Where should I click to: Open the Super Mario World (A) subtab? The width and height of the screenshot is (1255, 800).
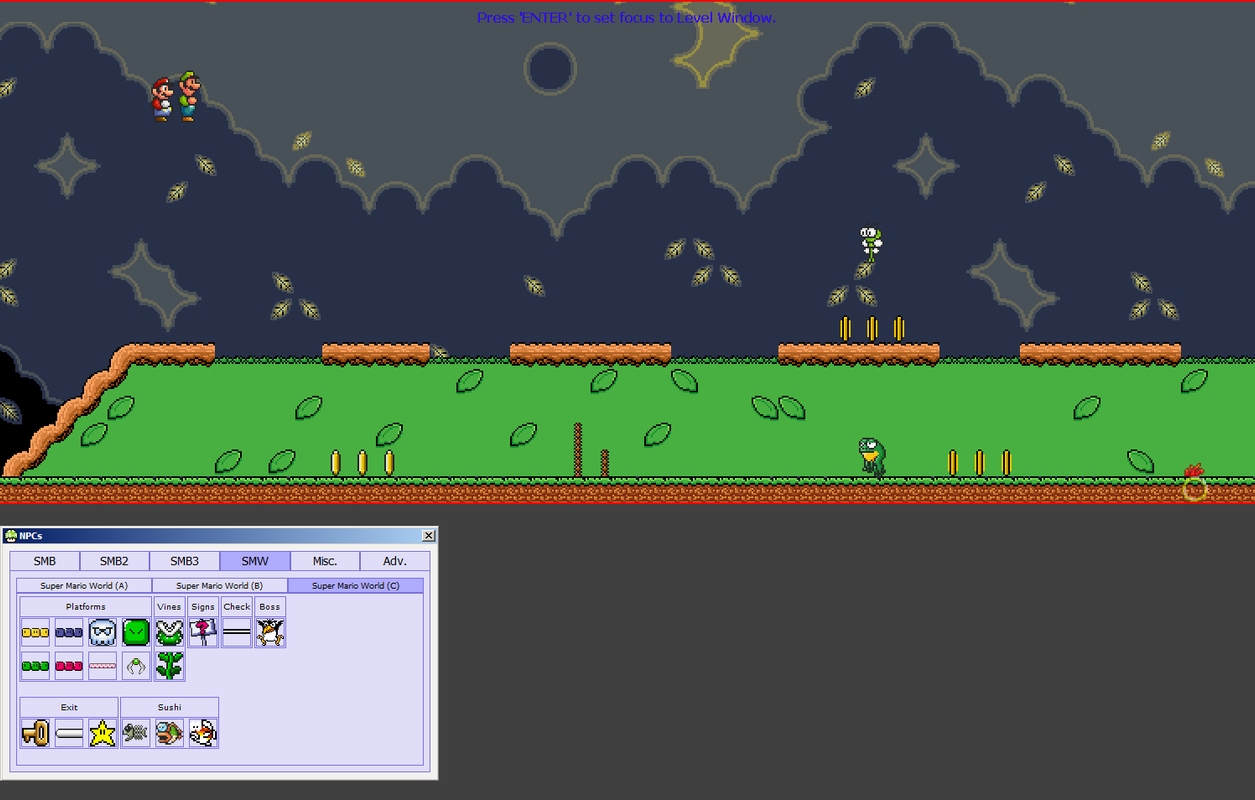84,586
